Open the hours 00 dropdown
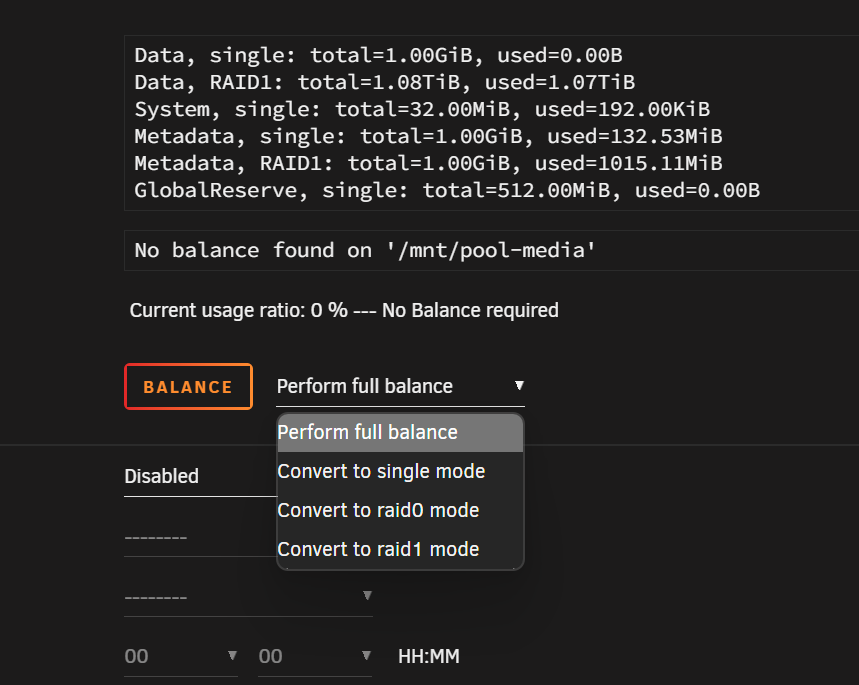This screenshot has width=859, height=685. tap(181, 657)
